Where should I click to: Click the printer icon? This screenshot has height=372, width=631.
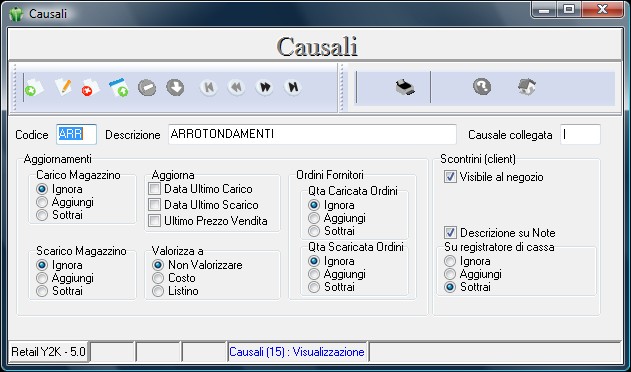pos(404,87)
